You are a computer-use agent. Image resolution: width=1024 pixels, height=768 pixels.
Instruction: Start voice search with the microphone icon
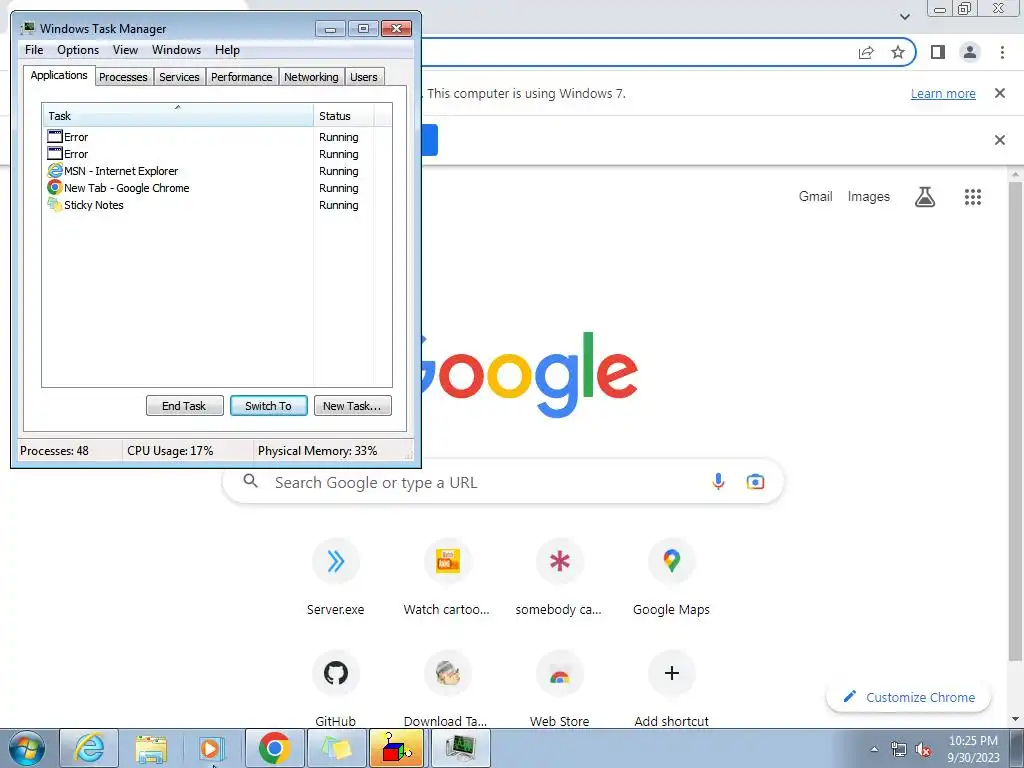[x=718, y=482]
